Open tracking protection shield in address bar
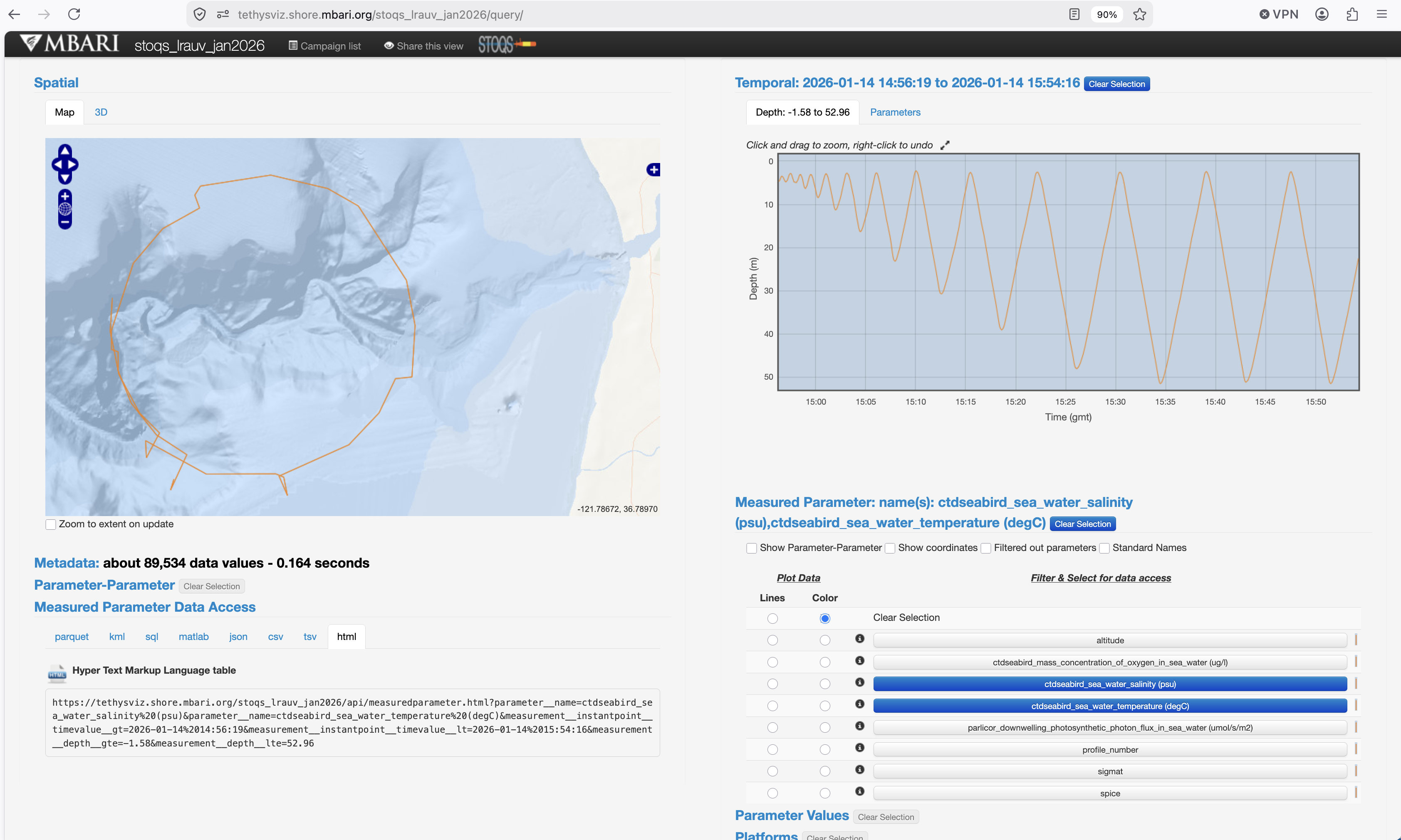 [200, 14]
